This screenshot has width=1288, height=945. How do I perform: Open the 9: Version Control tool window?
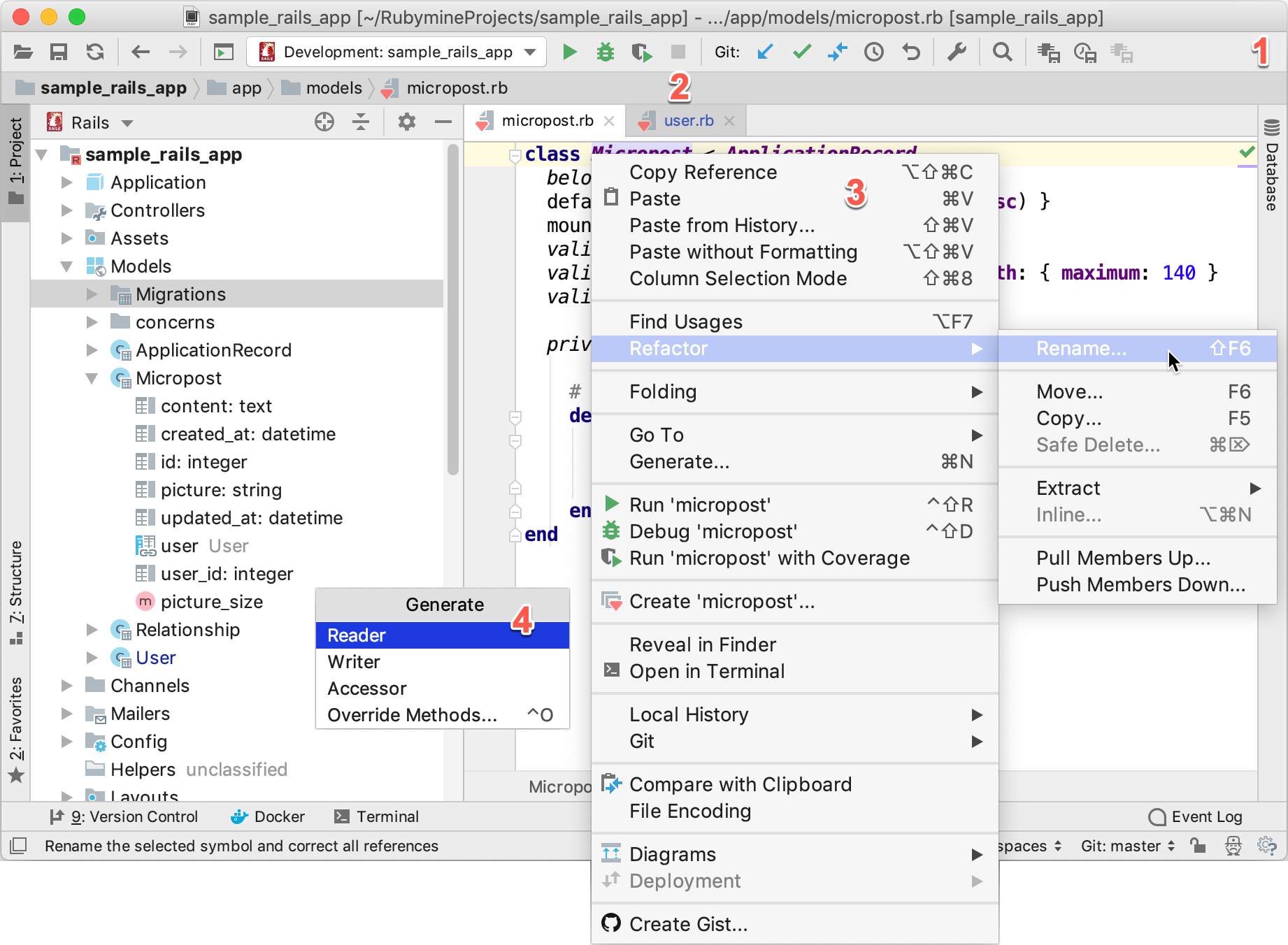[x=124, y=816]
